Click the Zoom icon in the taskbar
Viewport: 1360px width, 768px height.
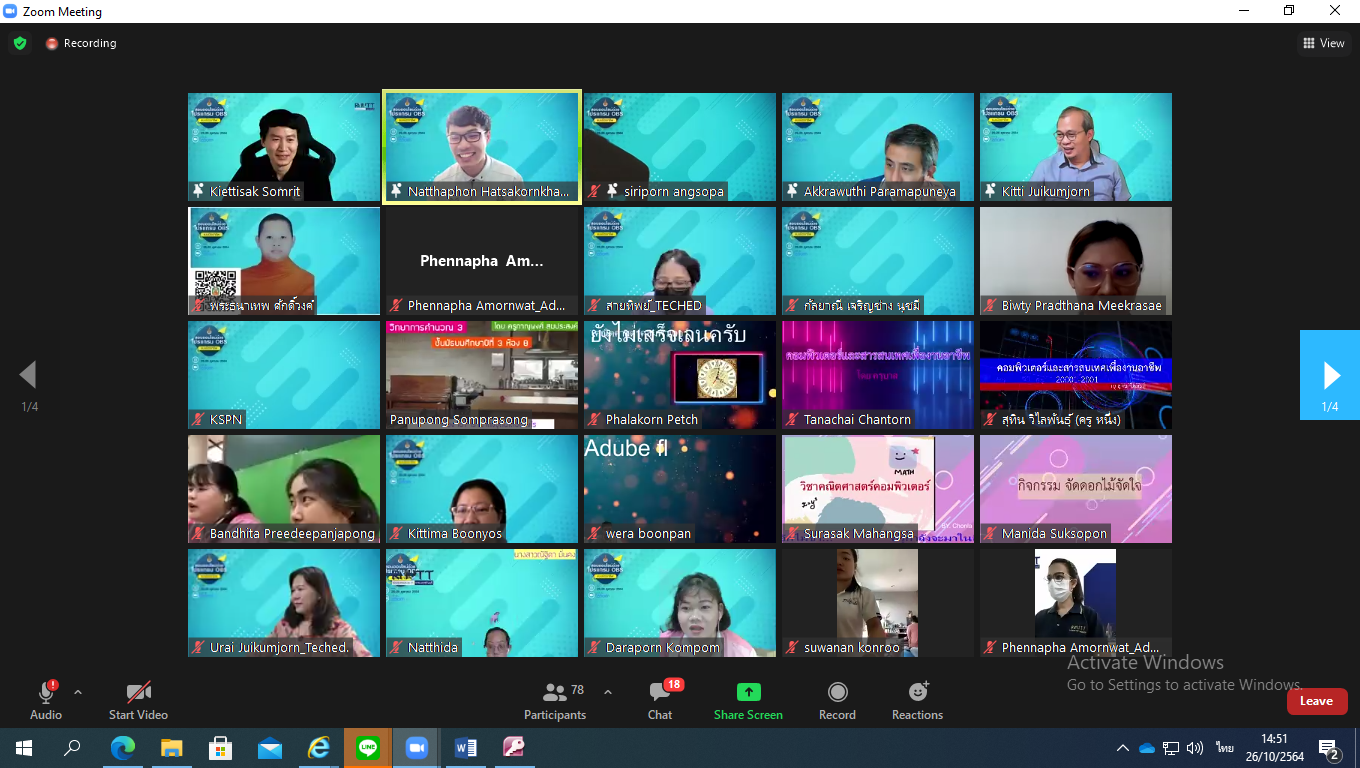pyautogui.click(x=416, y=748)
